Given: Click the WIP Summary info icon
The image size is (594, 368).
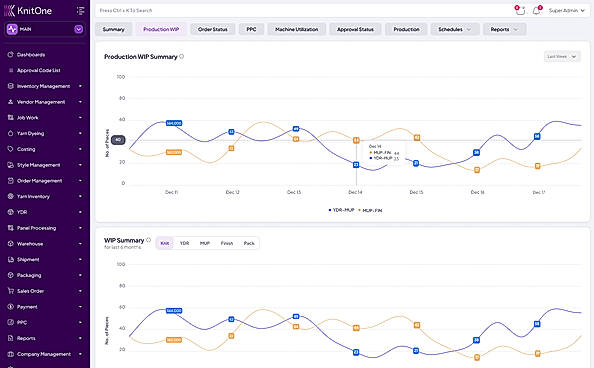Looking at the screenshot, I should 148,240.
